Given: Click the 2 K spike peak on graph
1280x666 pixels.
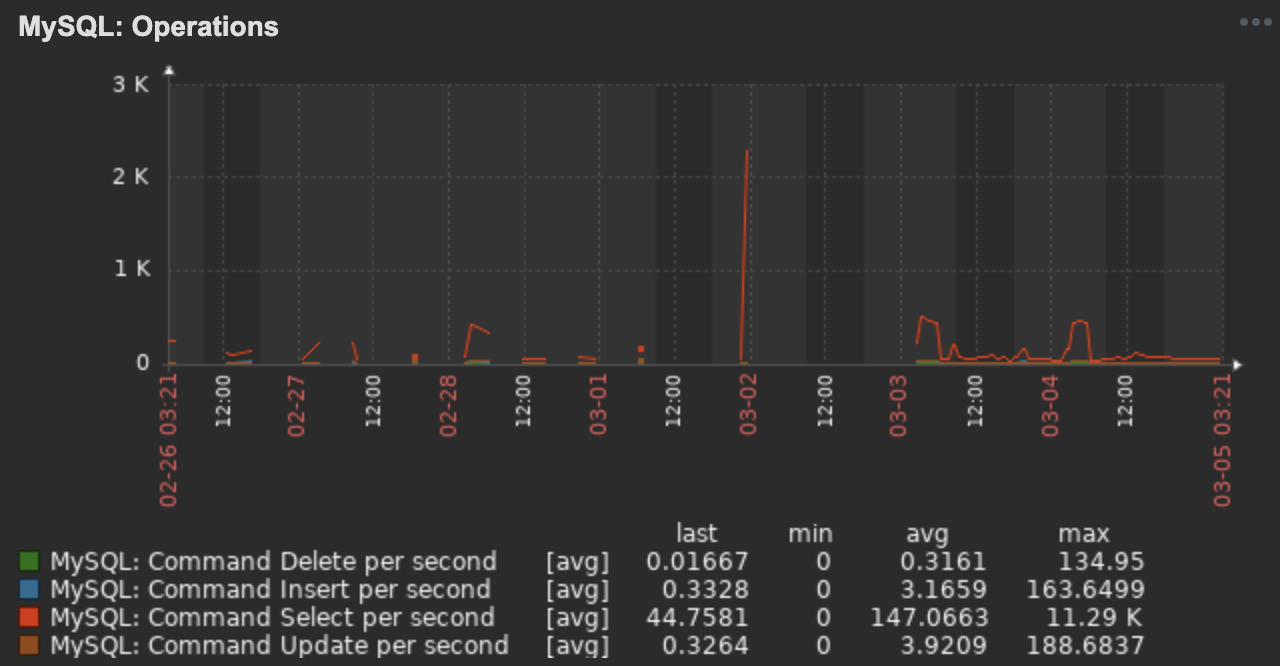Looking at the screenshot, I should 747,152.
